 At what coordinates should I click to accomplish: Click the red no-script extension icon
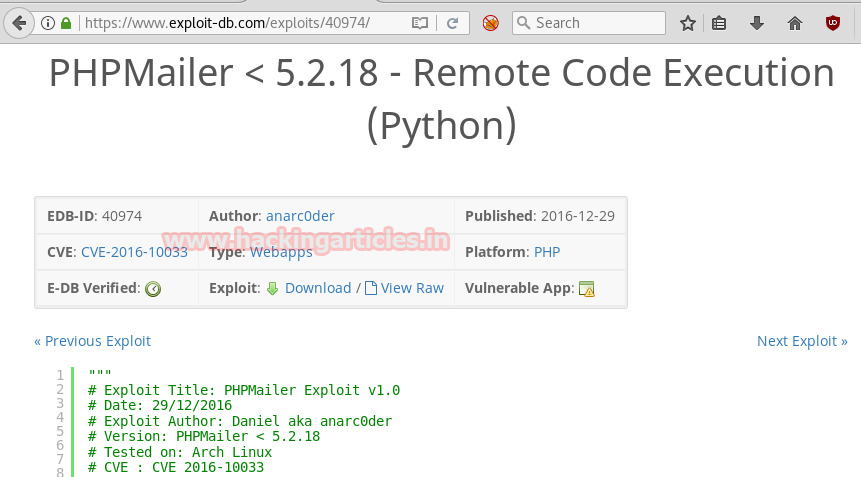pos(490,23)
